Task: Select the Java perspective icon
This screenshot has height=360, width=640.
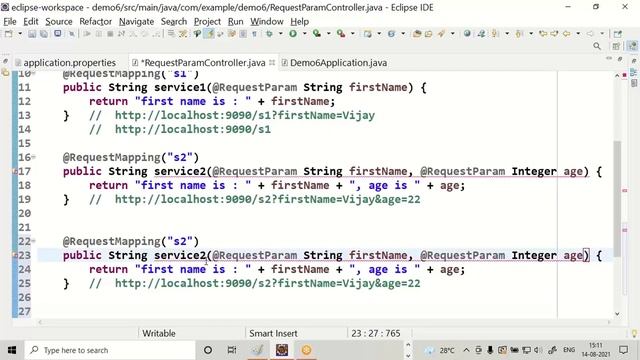Action: (x=632, y=46)
